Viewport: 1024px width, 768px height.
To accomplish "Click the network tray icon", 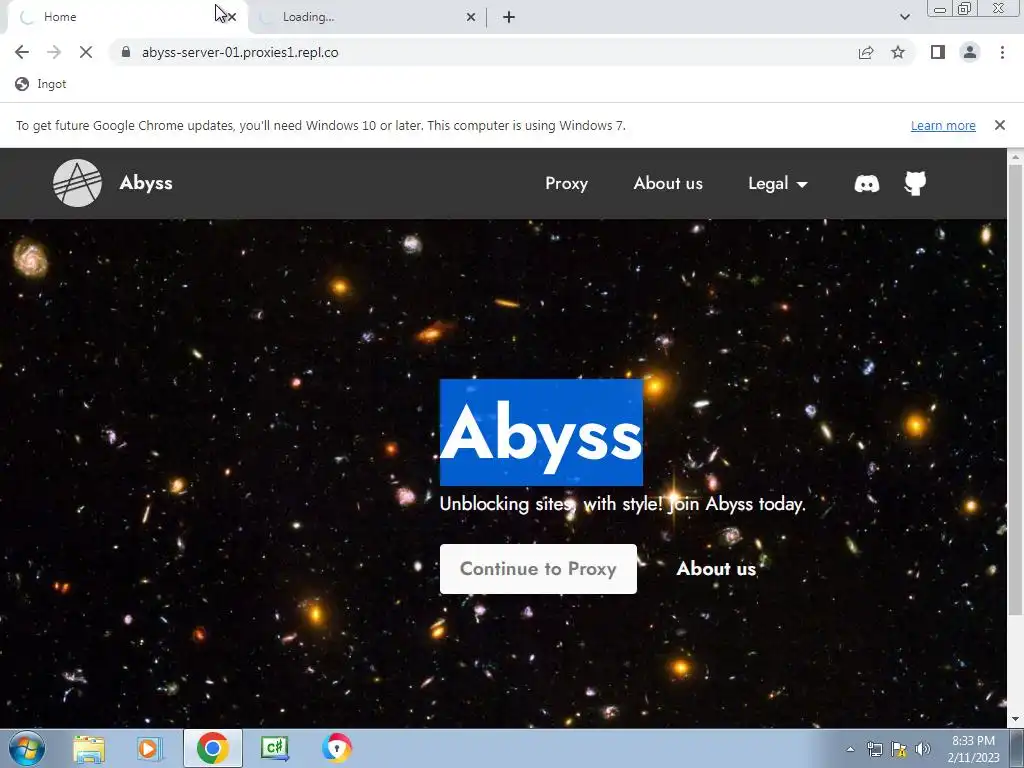I will pos(874,749).
